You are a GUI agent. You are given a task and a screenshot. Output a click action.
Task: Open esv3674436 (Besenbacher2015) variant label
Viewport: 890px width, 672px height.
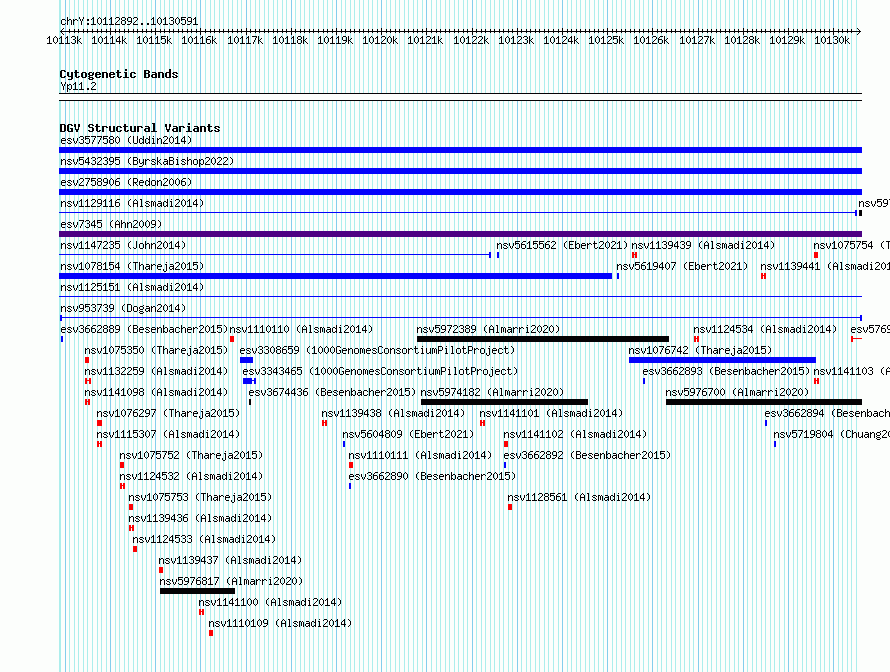click(x=333, y=392)
